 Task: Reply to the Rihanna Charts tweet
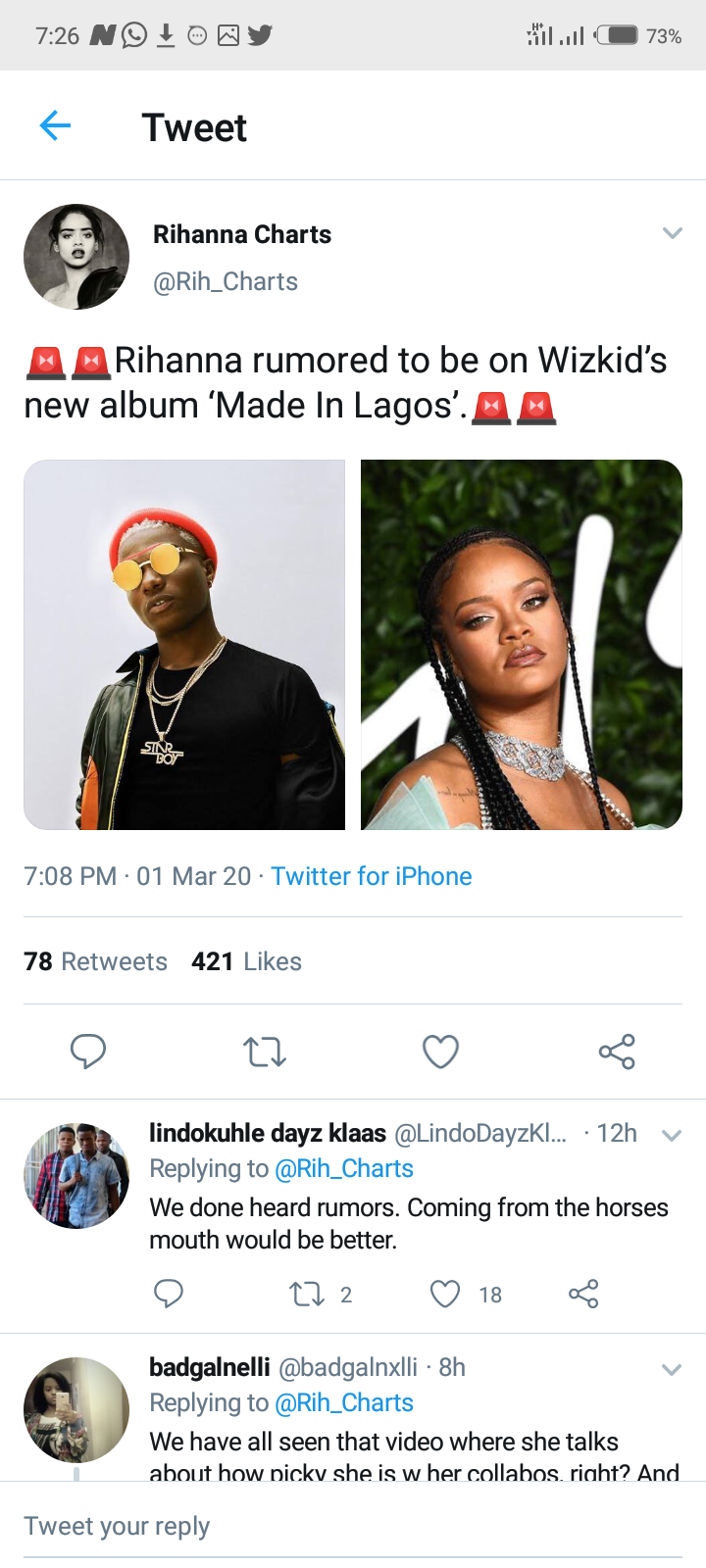[87, 1052]
